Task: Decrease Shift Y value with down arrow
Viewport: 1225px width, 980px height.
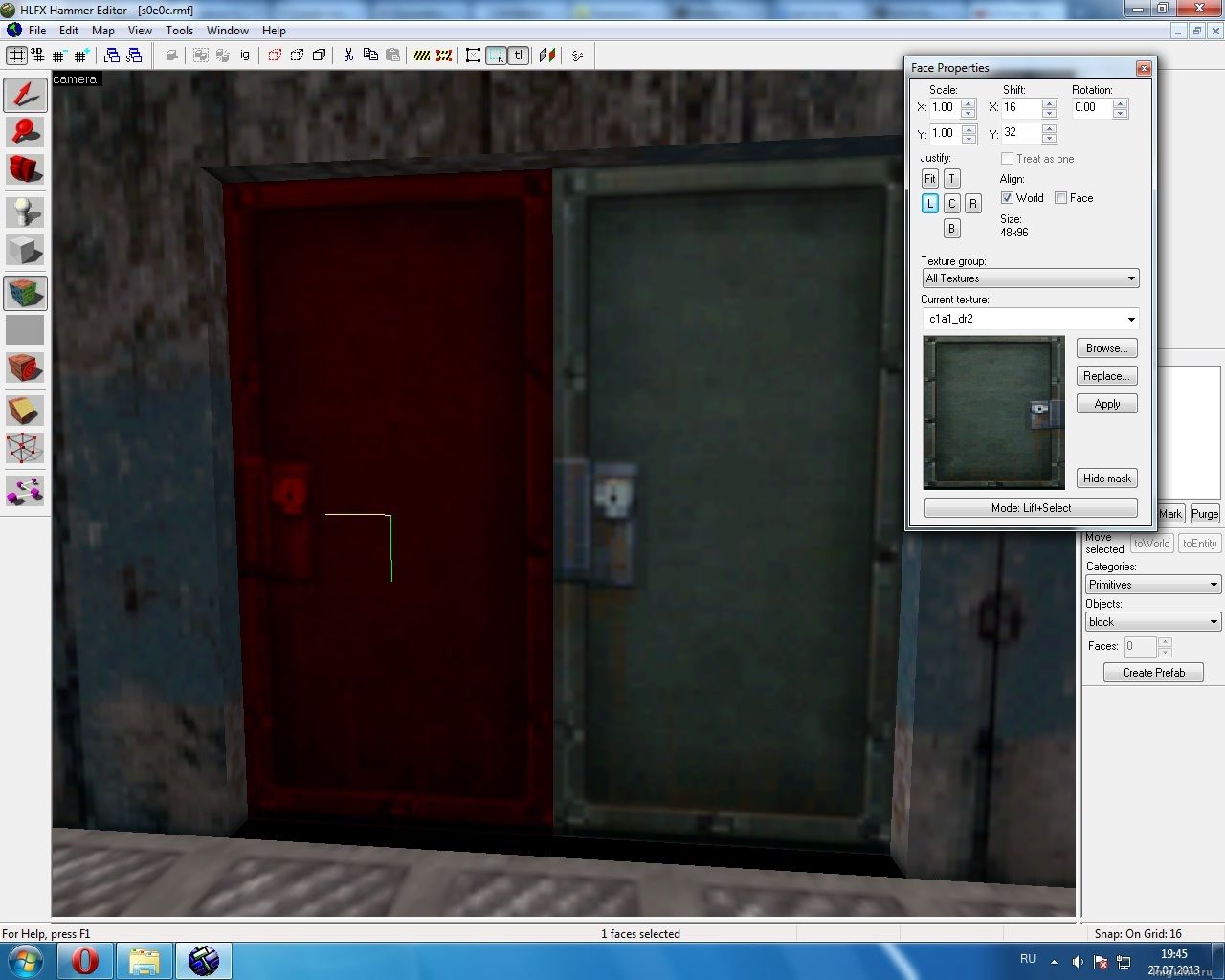Action: pos(1050,139)
